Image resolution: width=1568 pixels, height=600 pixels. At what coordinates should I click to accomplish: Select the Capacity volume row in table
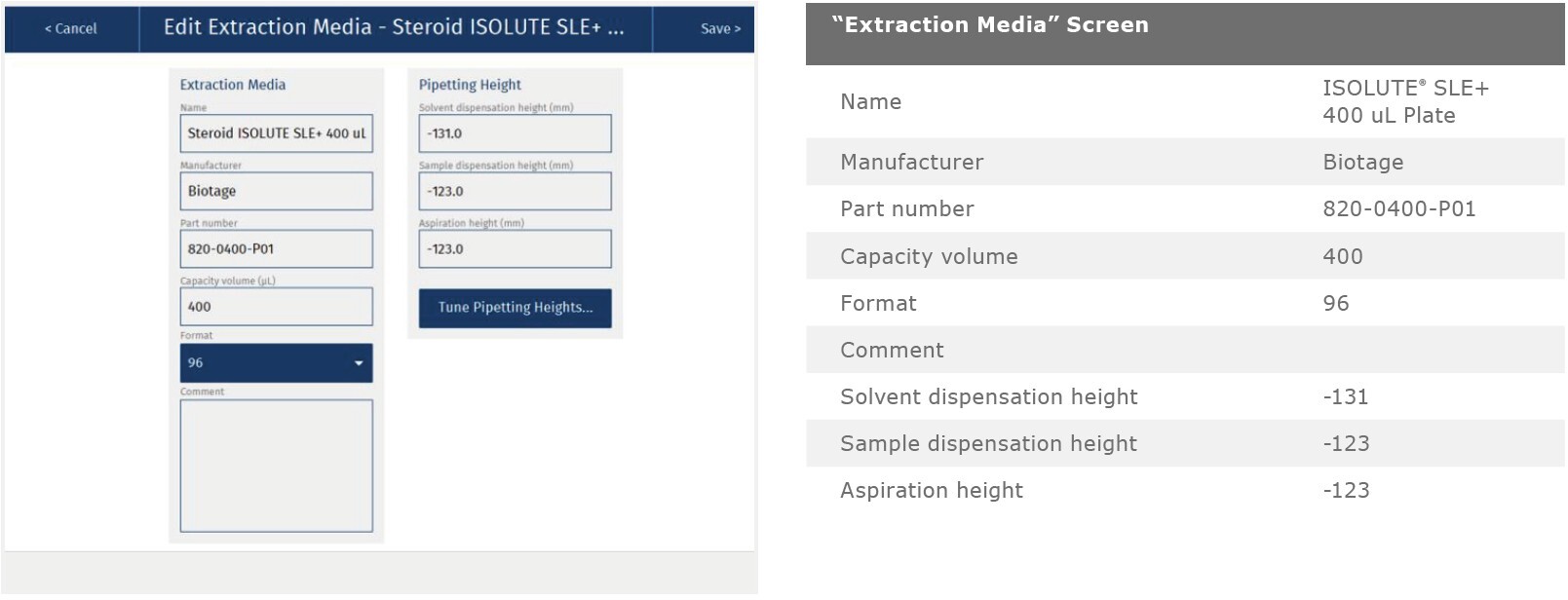point(928,256)
